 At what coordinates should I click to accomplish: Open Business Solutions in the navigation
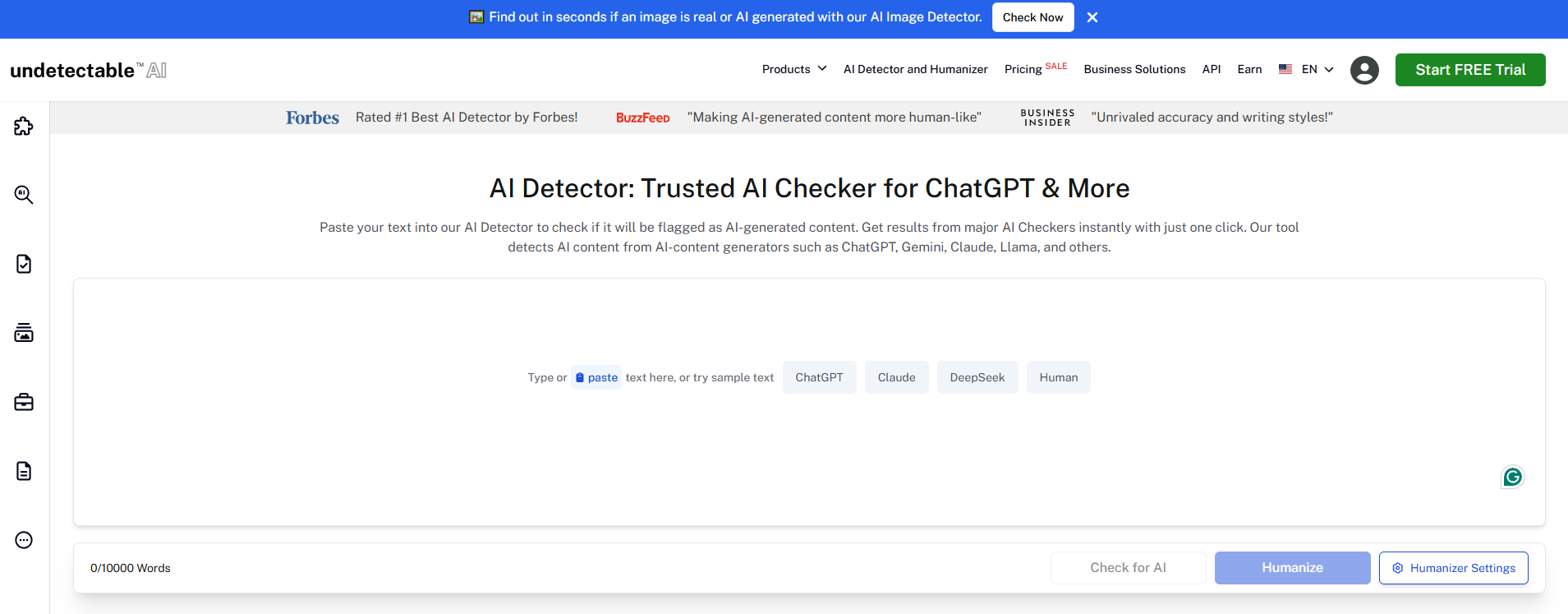1134,69
